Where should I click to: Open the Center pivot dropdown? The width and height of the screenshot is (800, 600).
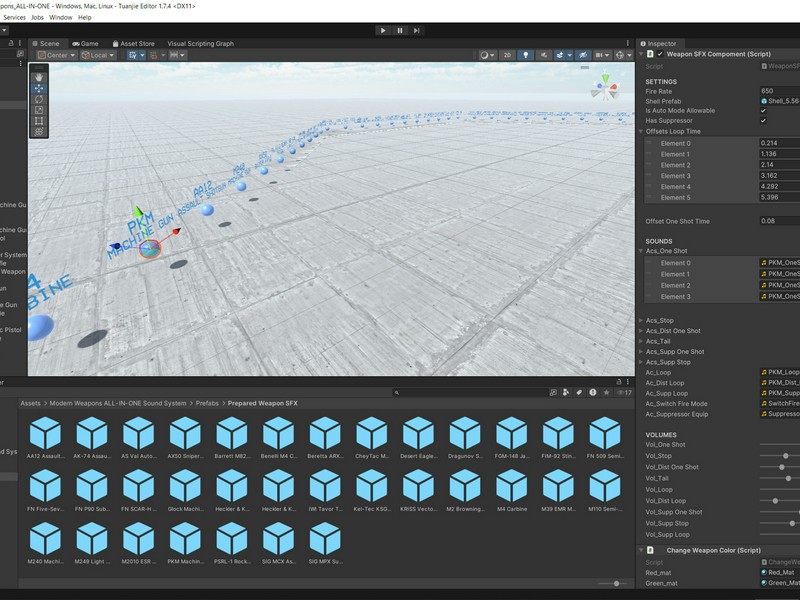[57, 55]
